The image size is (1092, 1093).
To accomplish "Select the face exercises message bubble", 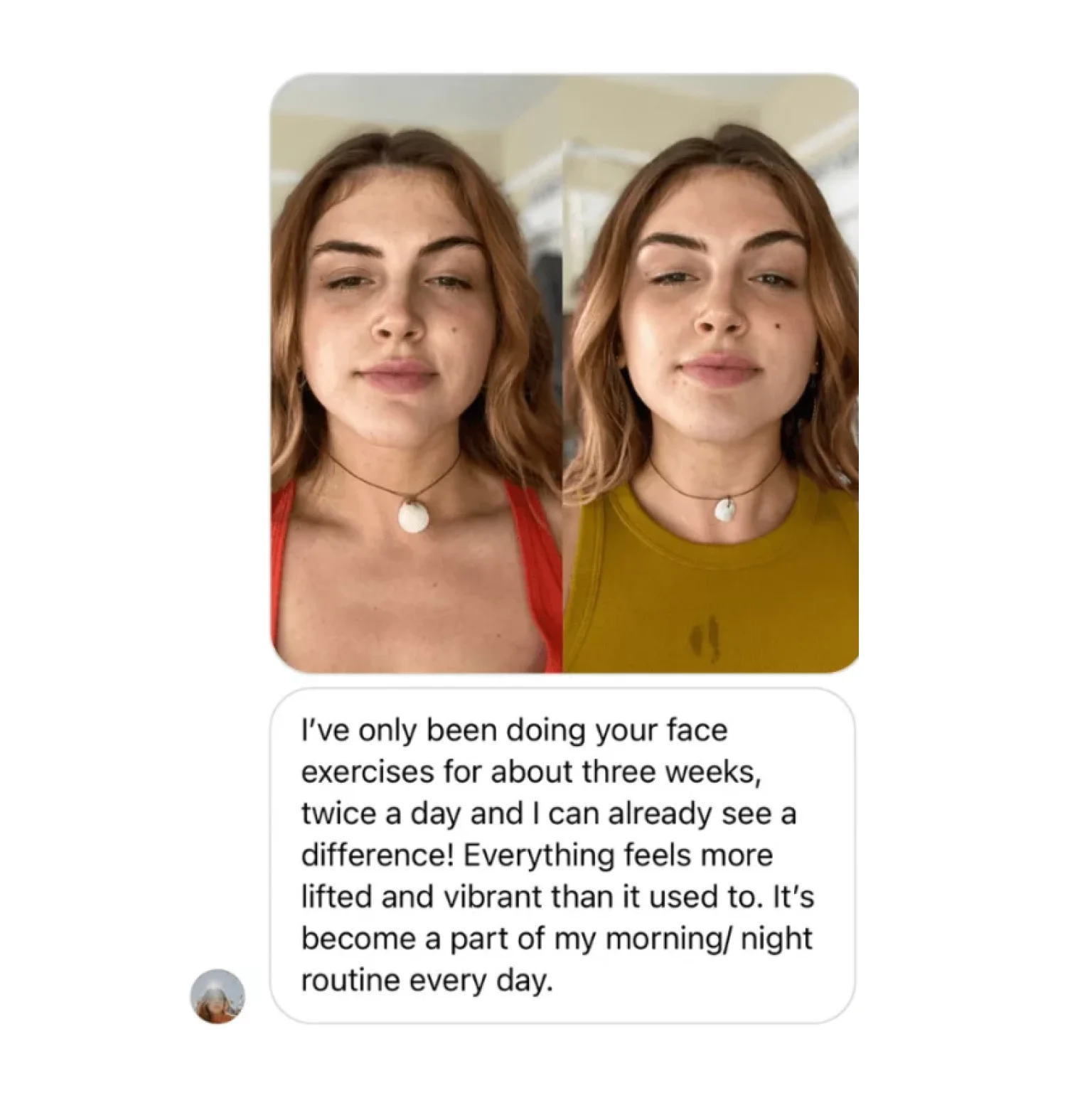I will [563, 855].
